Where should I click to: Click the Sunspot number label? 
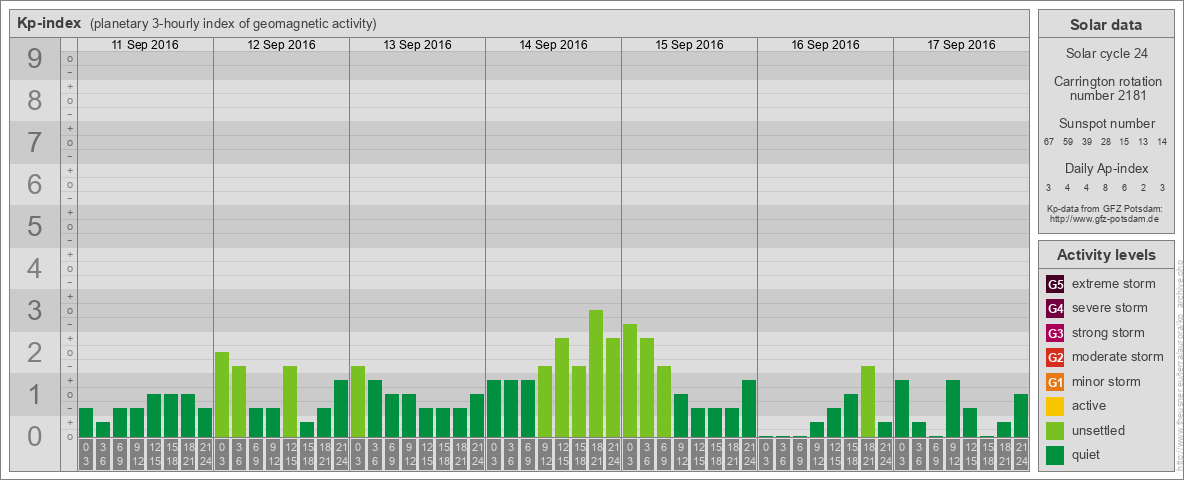click(x=1106, y=124)
